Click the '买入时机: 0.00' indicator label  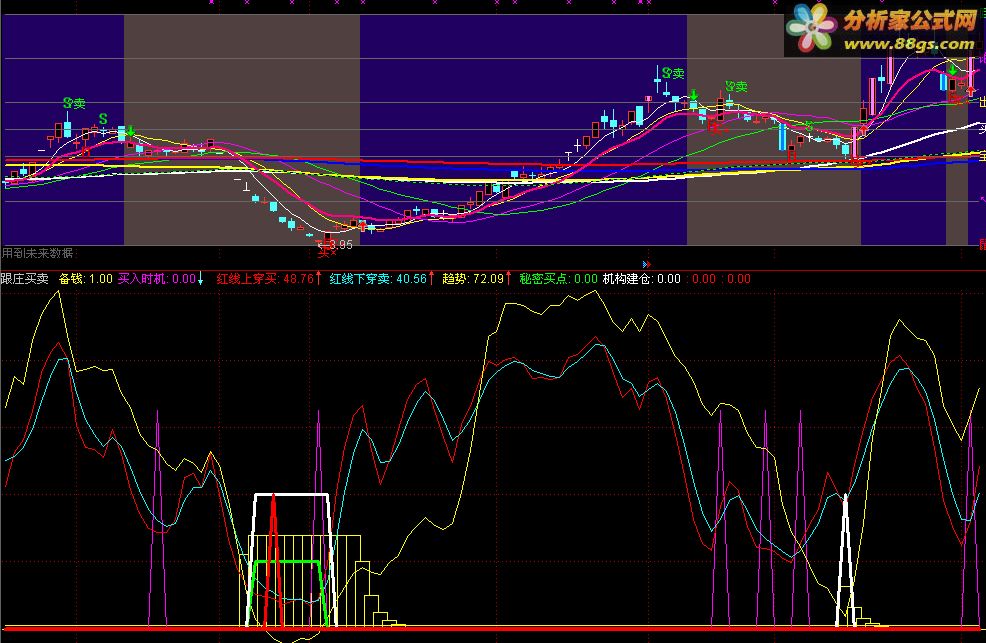157,278
